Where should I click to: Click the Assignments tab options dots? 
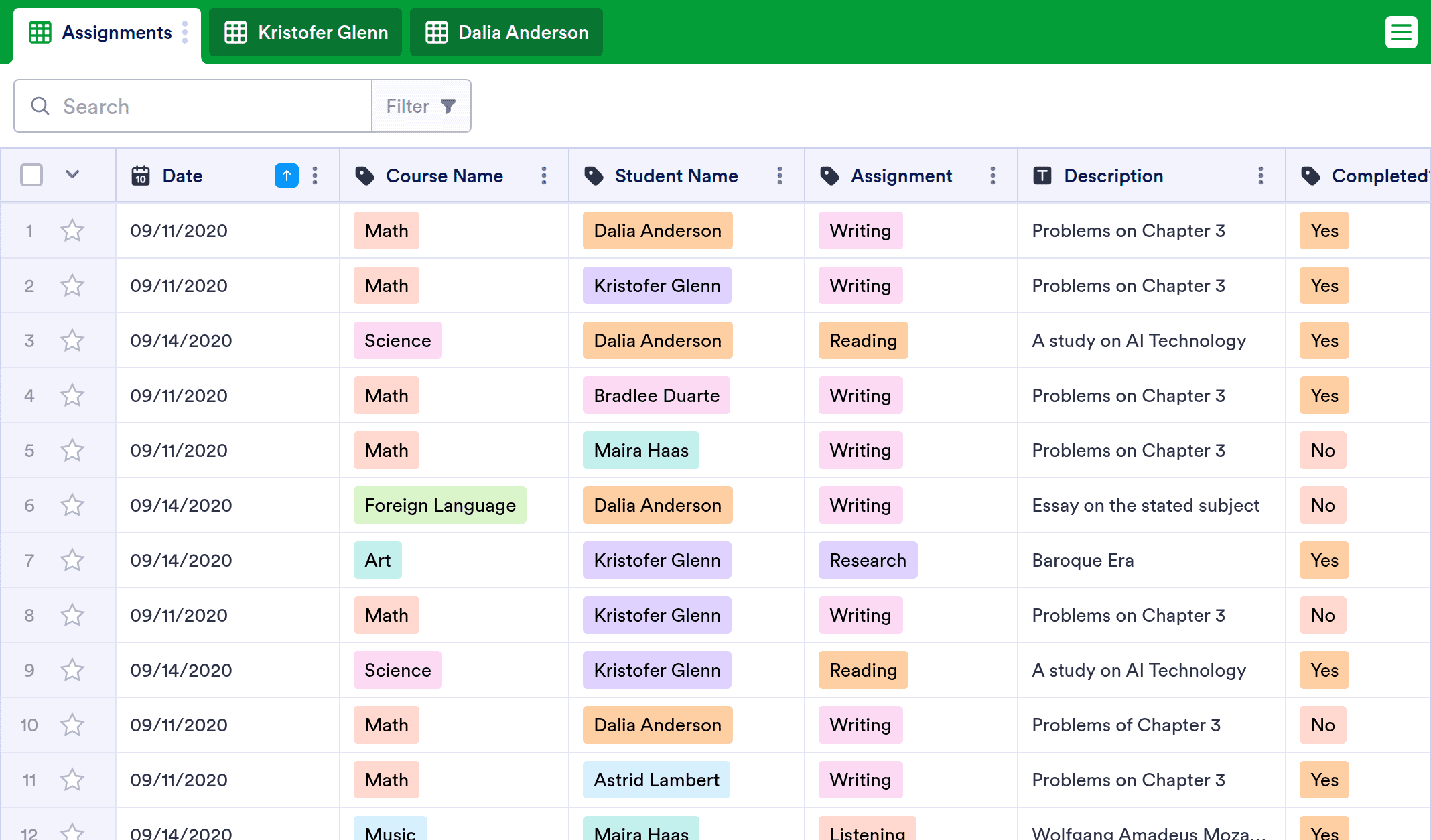[186, 32]
